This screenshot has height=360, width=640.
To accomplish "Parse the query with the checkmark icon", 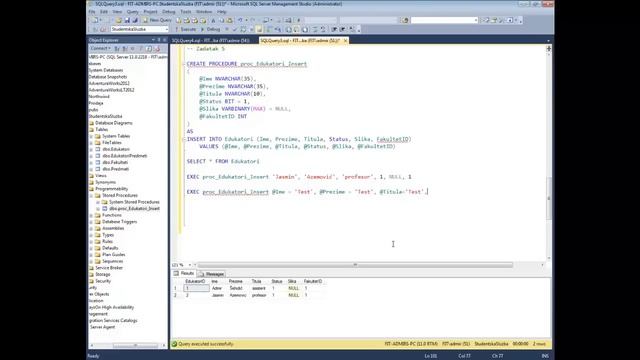I will click(234, 29).
